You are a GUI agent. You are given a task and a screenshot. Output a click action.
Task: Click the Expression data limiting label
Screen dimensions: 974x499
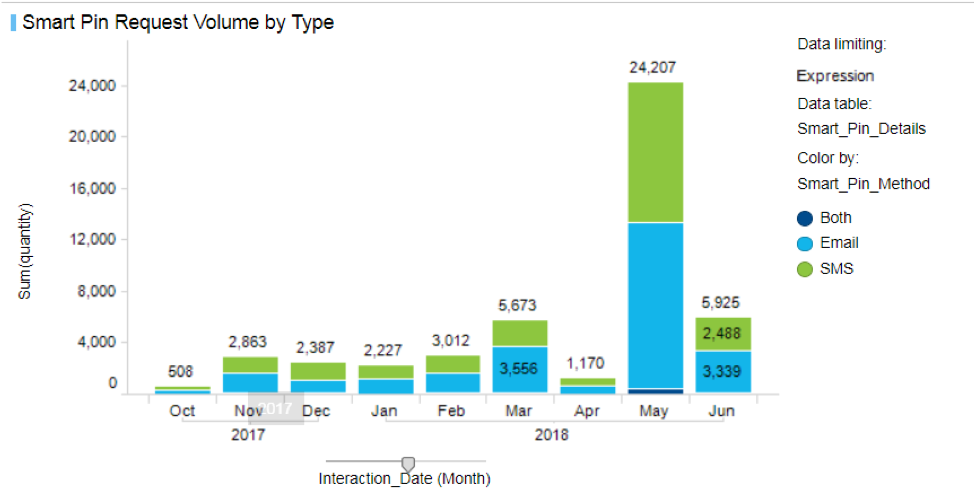(835, 76)
